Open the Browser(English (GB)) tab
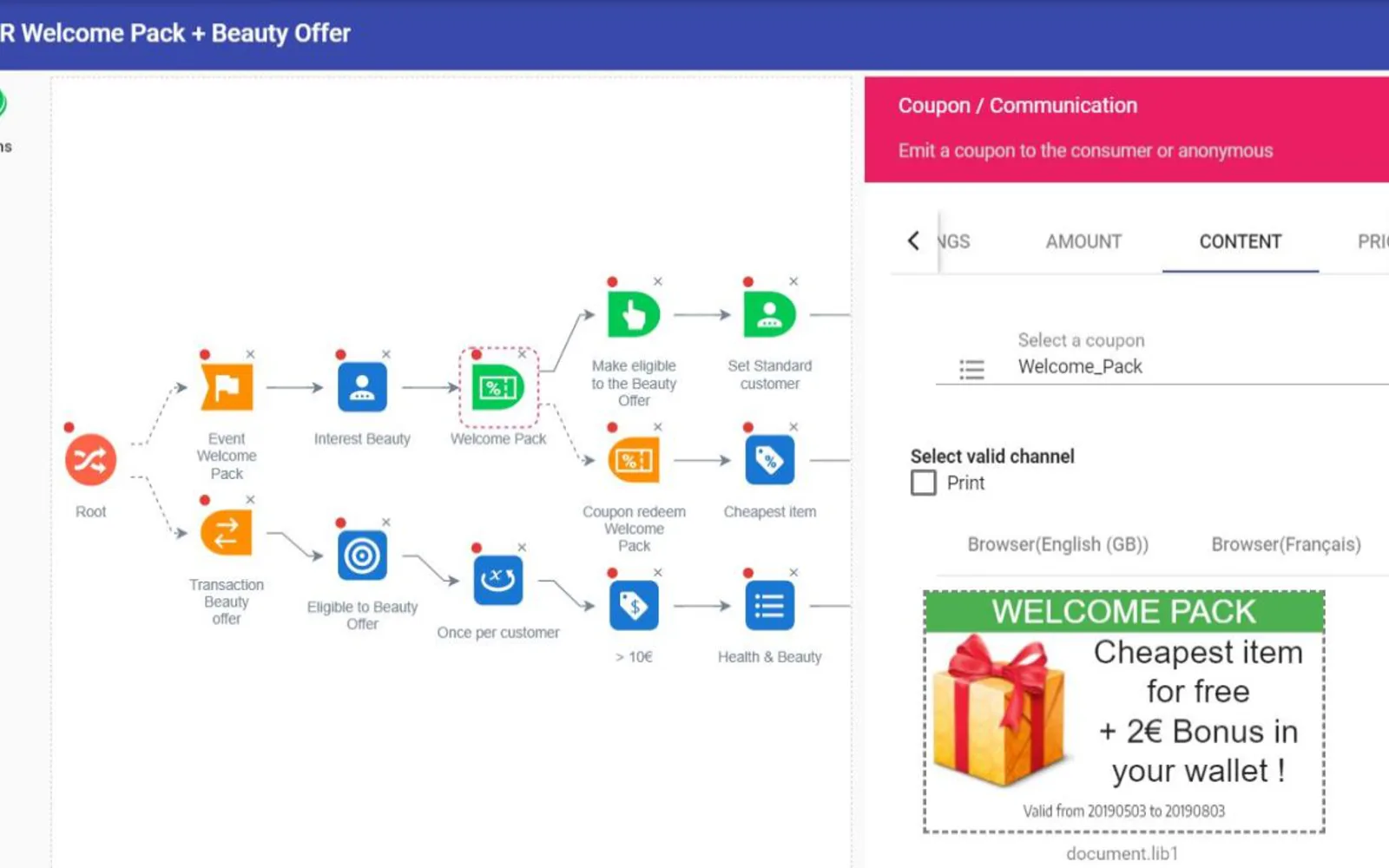 1058,544
